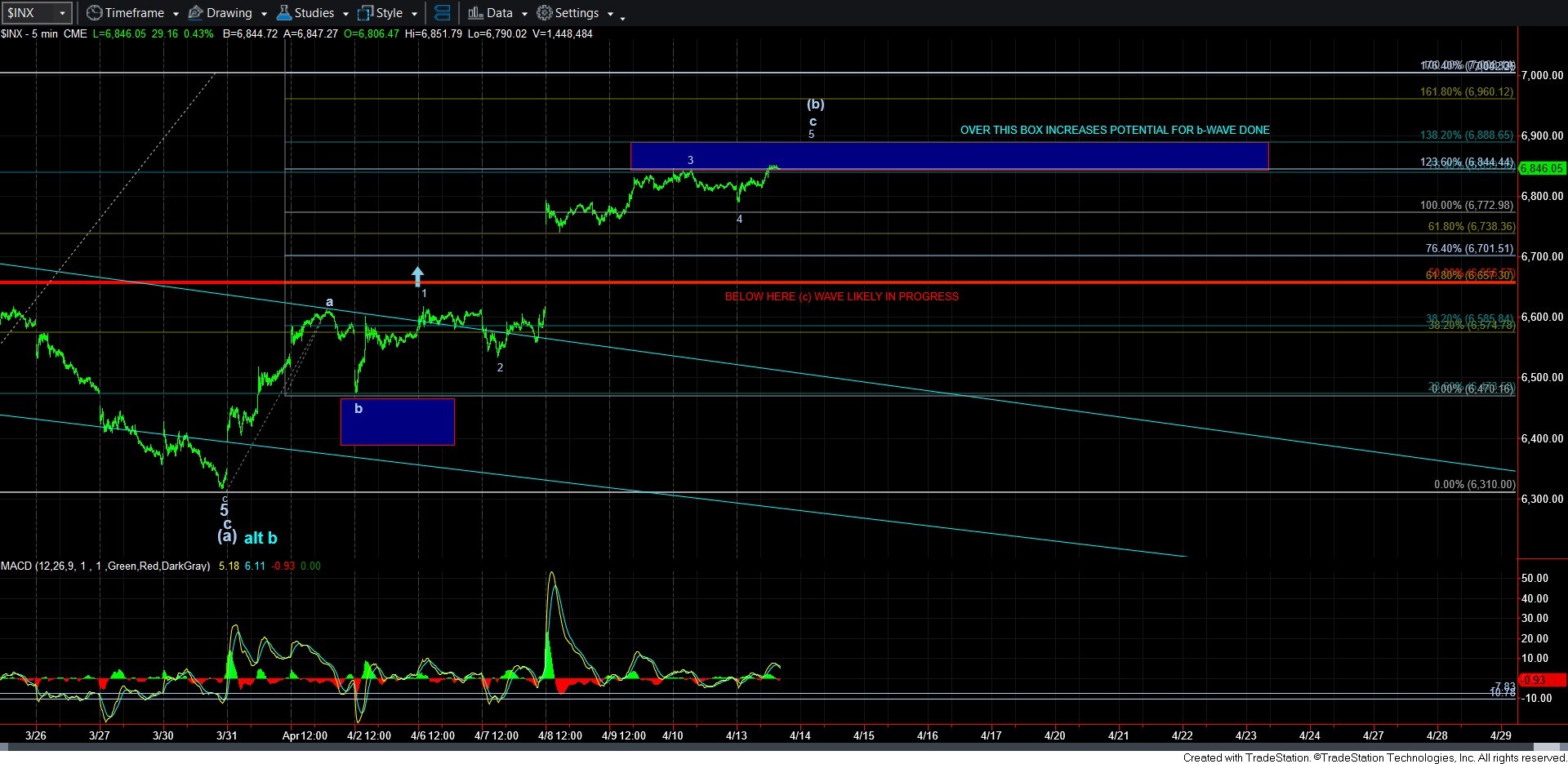Screen dimensions: 1568x764
Task: Click the Drawing pencil icon
Action: (x=195, y=13)
